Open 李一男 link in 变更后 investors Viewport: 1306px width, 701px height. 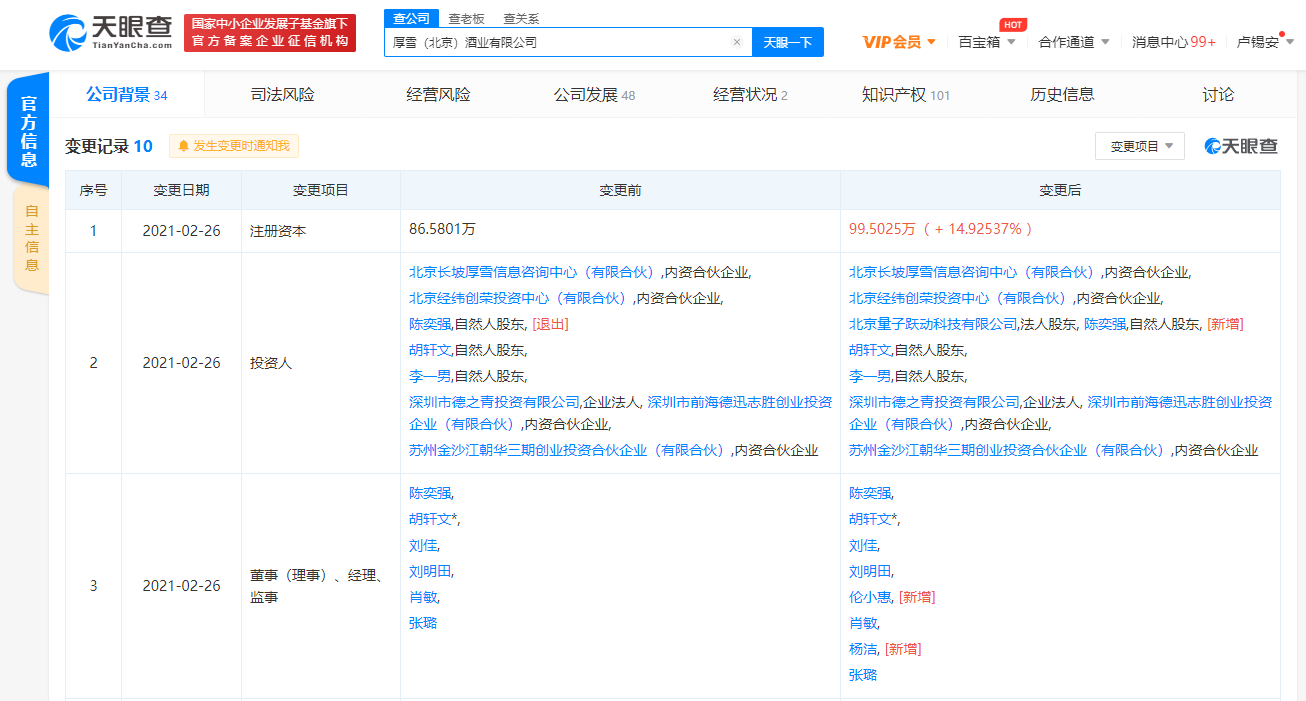pos(869,376)
